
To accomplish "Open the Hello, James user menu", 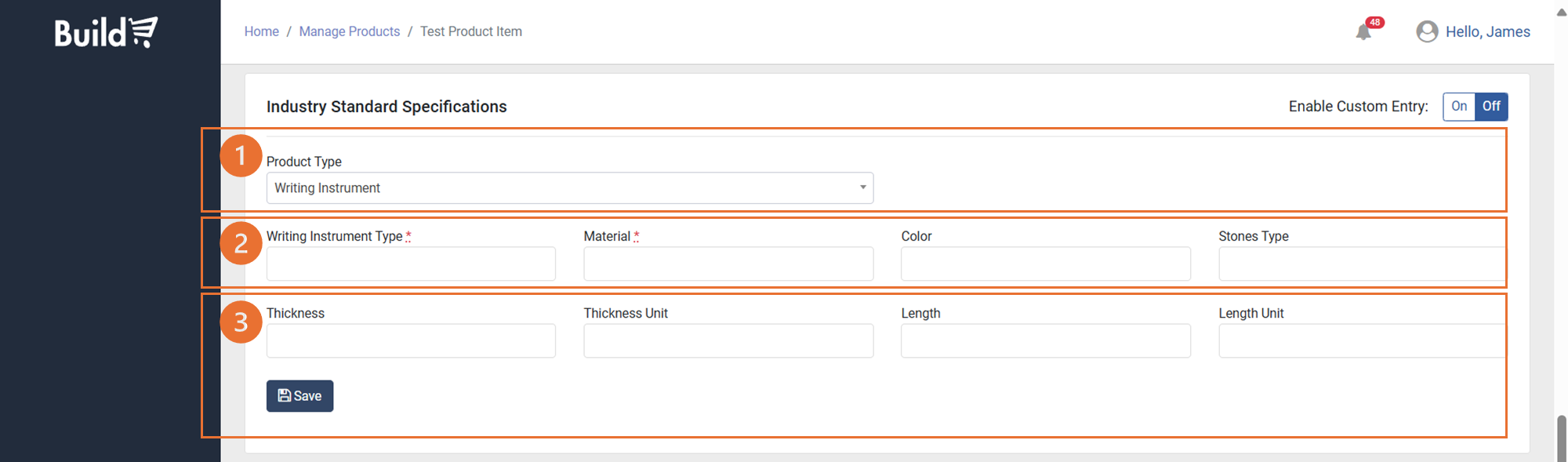I will point(1487,32).
